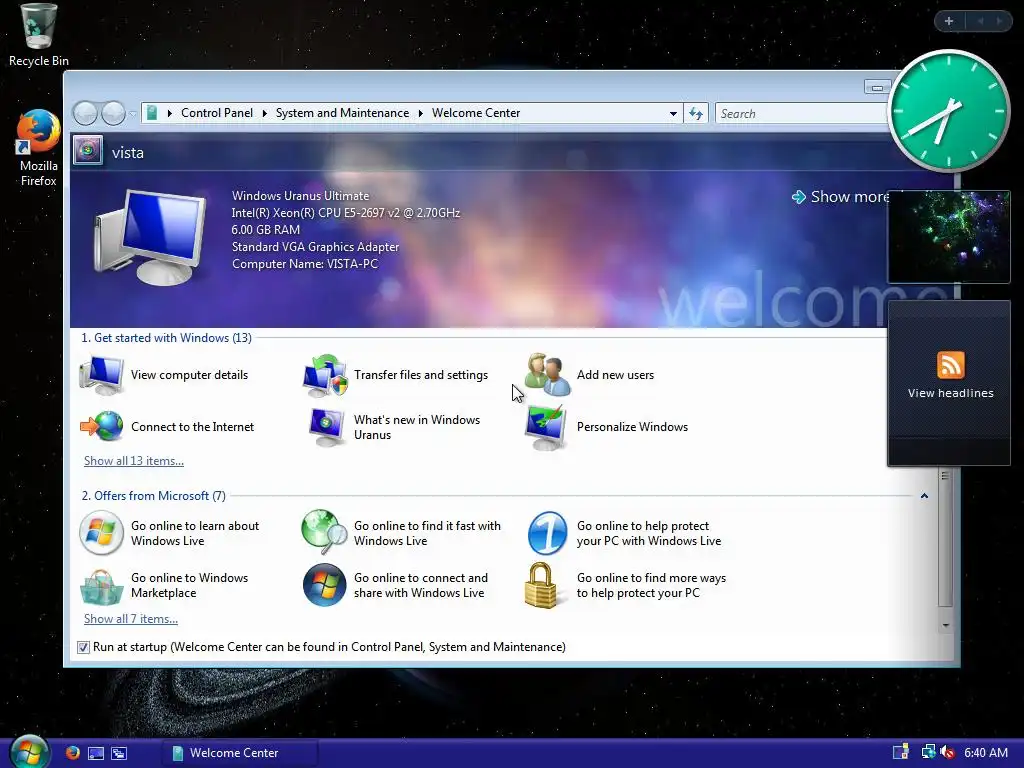Click the Switch between windows quick launch icon
The image size is (1024, 768).
point(119,753)
